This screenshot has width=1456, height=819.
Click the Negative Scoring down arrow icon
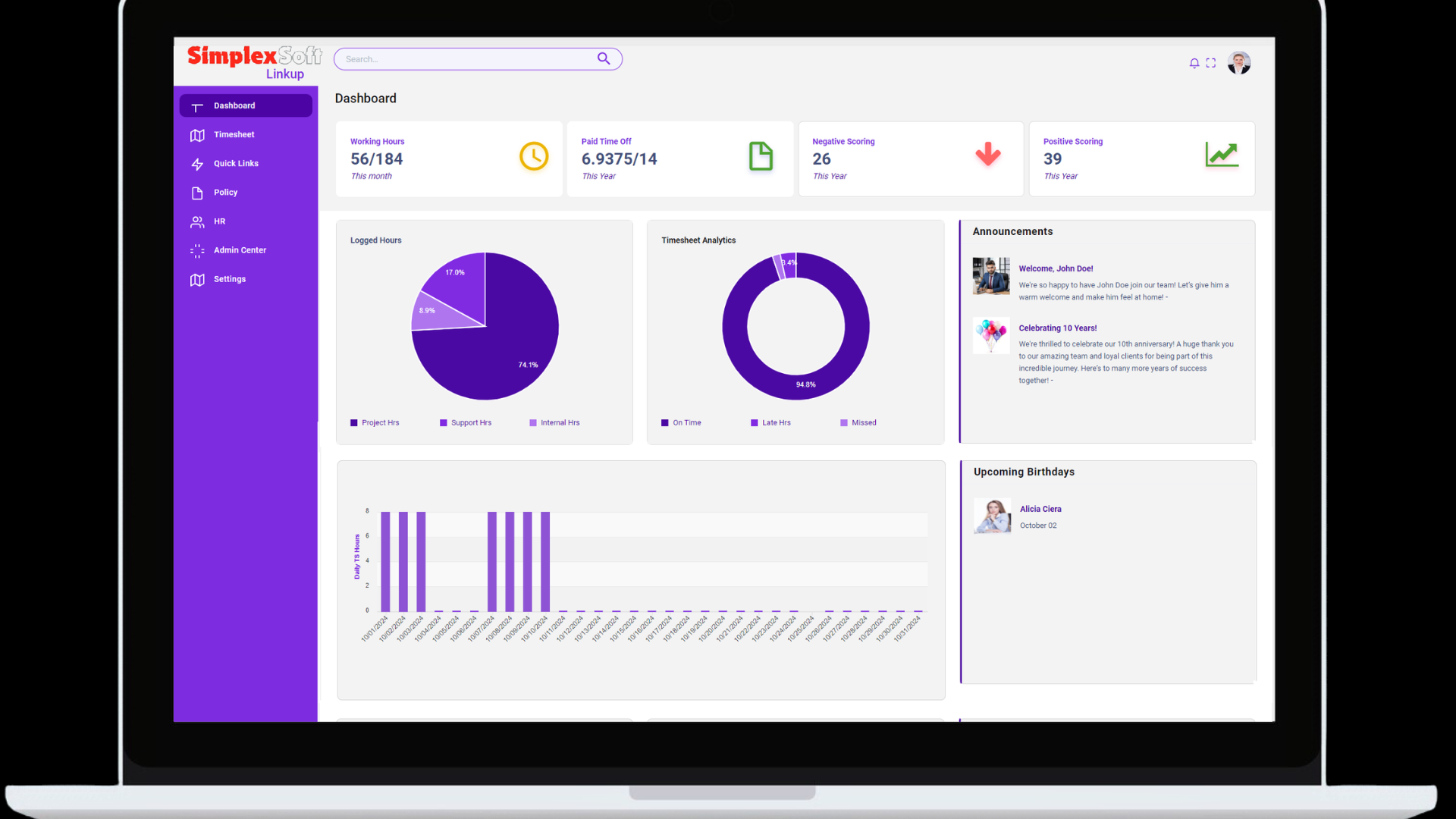pos(988,155)
